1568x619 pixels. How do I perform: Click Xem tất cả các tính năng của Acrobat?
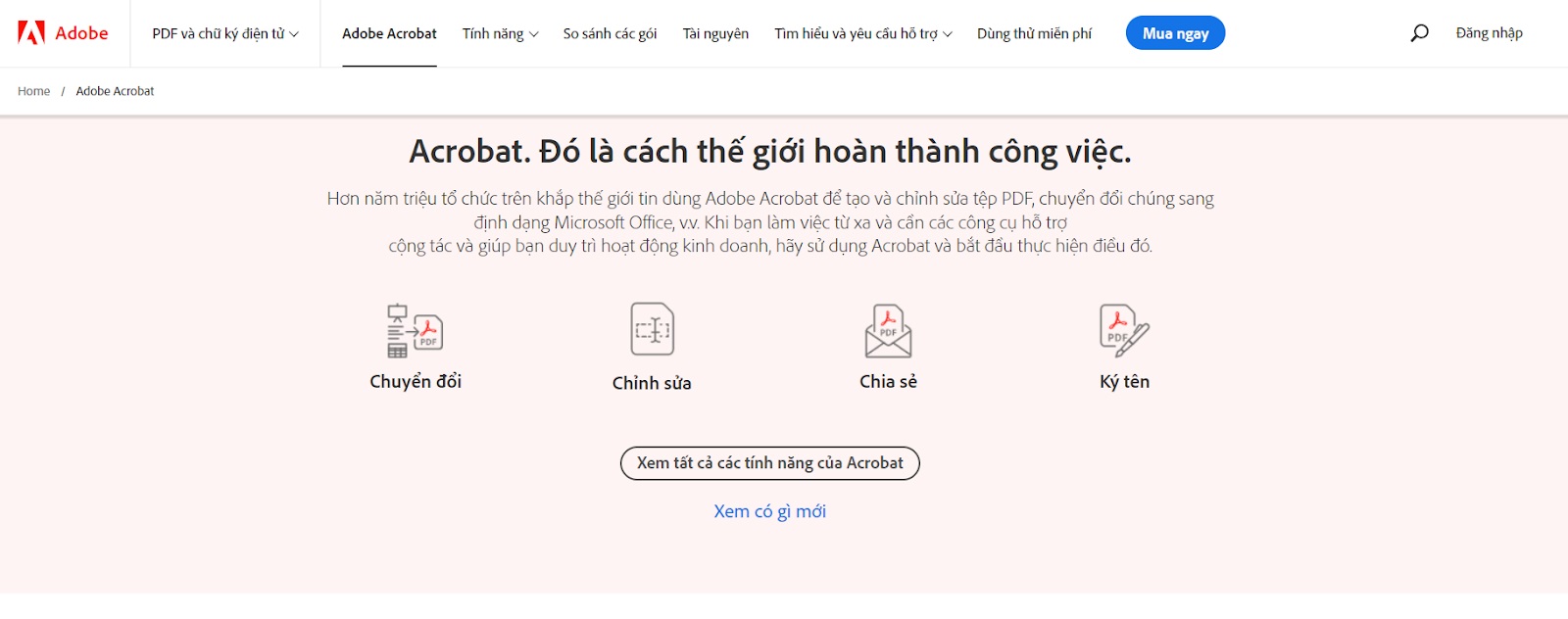tap(770, 463)
